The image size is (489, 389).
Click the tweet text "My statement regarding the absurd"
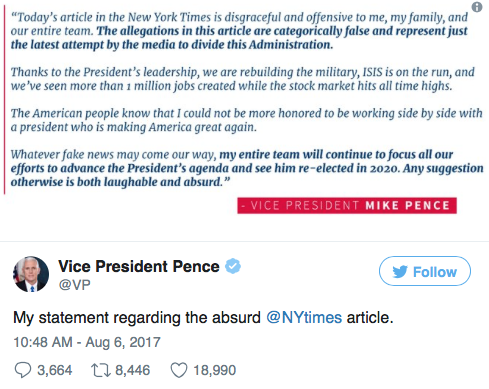click(x=137, y=317)
